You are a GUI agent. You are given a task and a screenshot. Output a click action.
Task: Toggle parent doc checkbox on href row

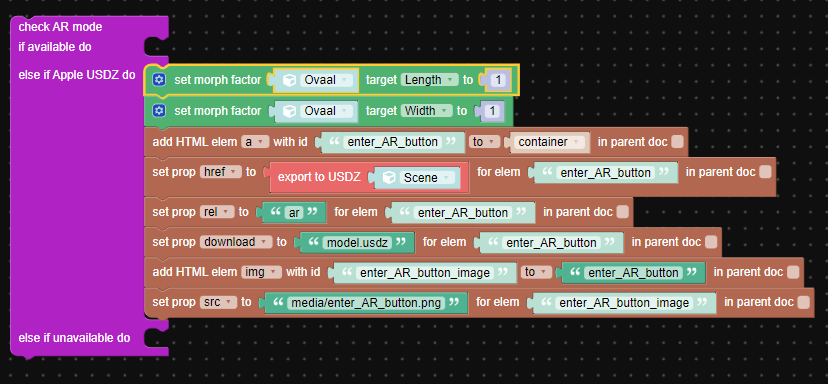pyautogui.click(x=765, y=172)
